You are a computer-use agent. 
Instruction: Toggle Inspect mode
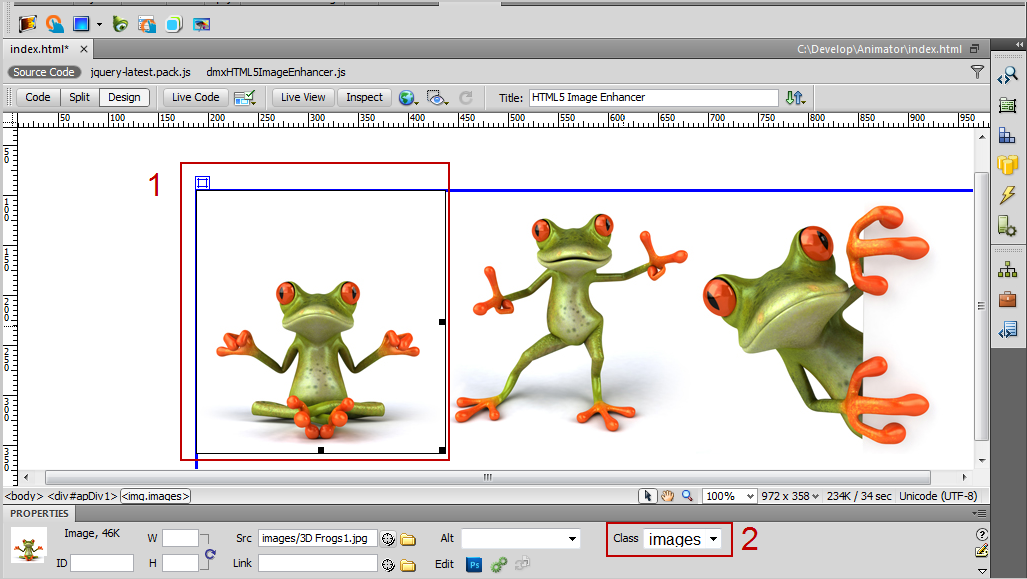pyautogui.click(x=364, y=98)
